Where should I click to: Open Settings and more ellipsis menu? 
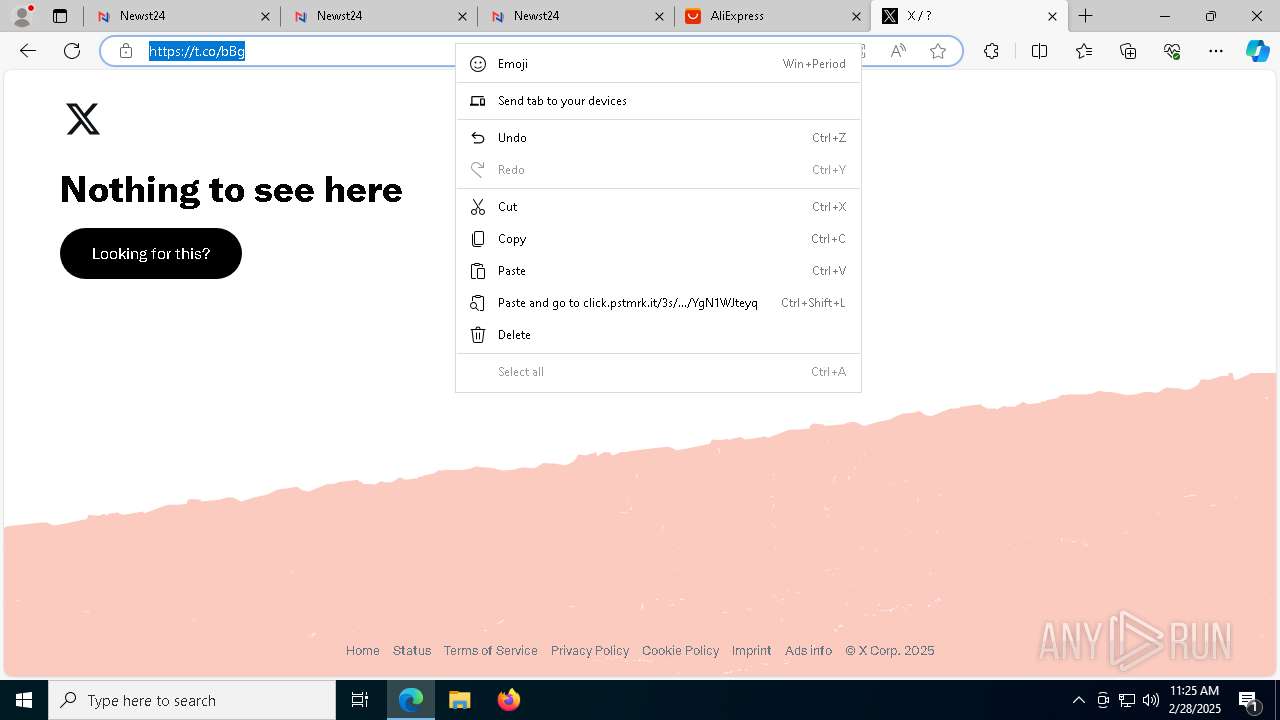[x=1216, y=51]
